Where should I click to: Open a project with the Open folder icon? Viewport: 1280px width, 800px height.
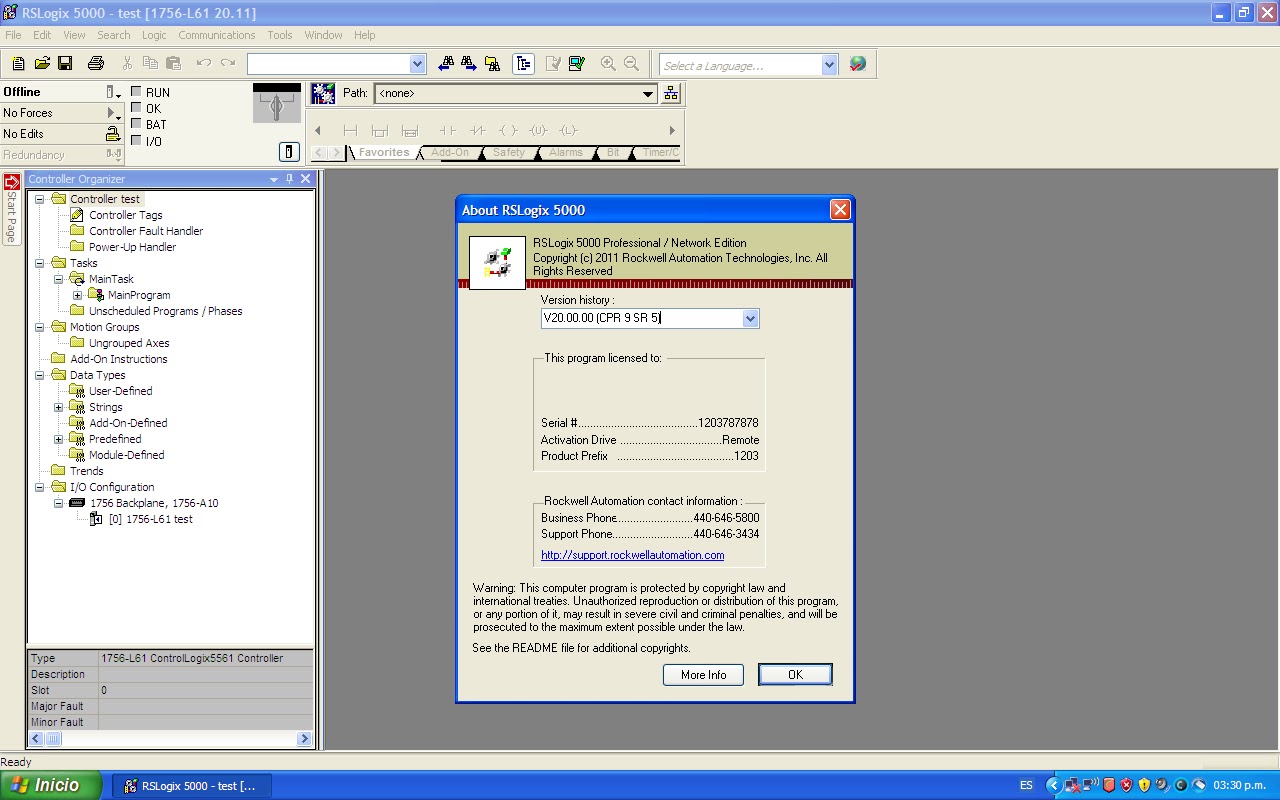click(x=42, y=63)
